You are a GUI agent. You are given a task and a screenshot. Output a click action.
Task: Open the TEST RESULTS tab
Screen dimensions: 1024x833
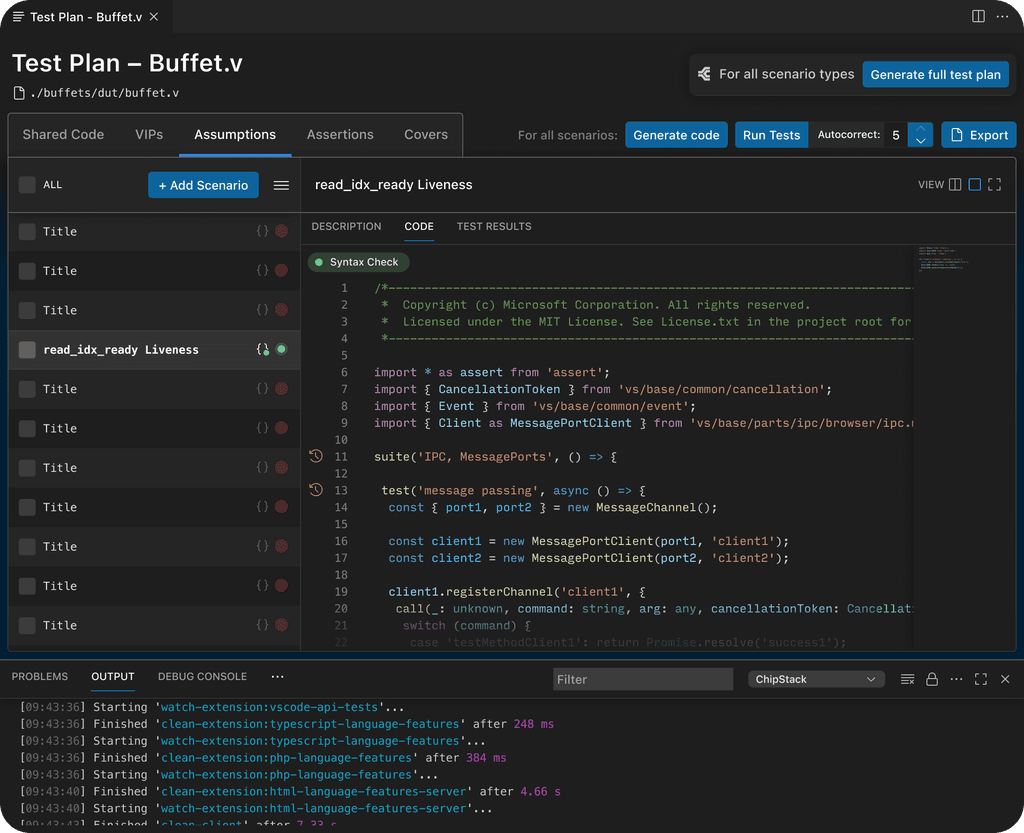click(x=494, y=227)
